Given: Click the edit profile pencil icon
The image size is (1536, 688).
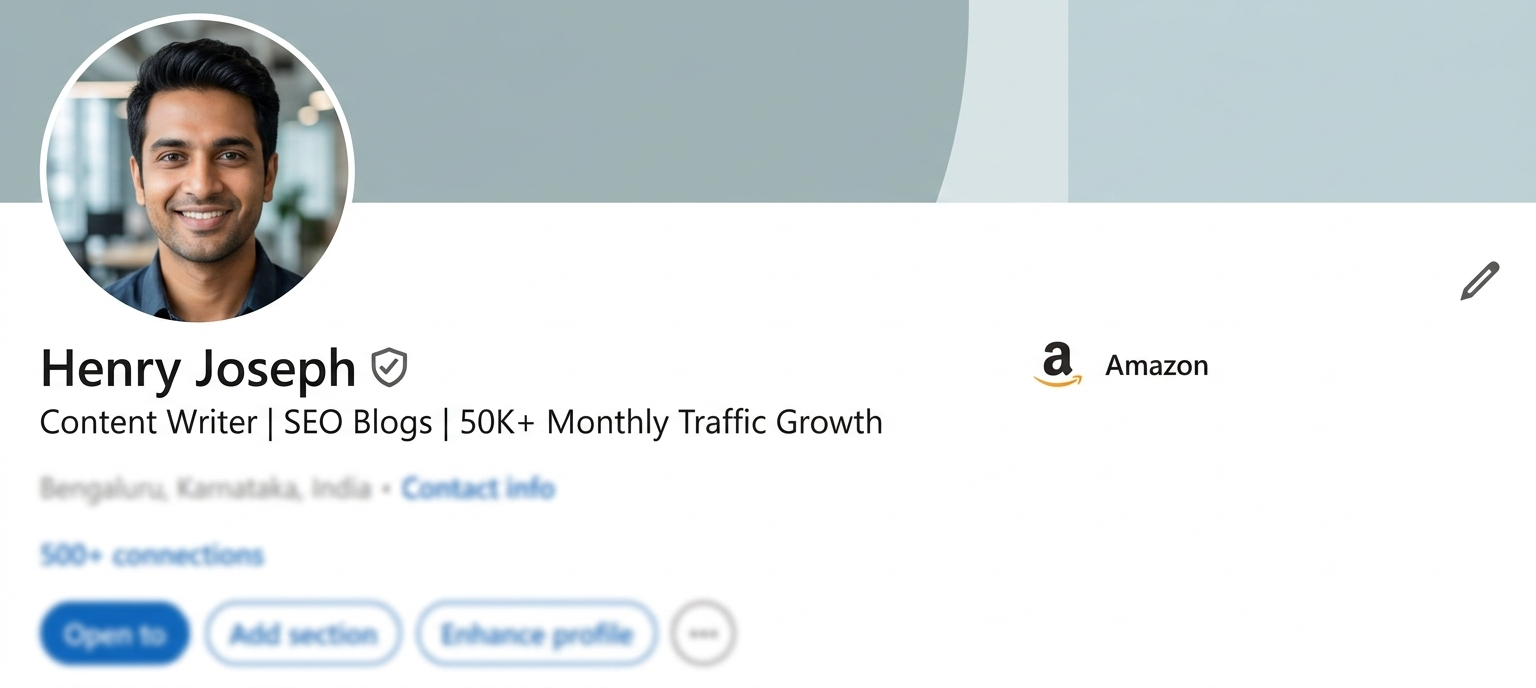Looking at the screenshot, I should pyautogui.click(x=1479, y=281).
